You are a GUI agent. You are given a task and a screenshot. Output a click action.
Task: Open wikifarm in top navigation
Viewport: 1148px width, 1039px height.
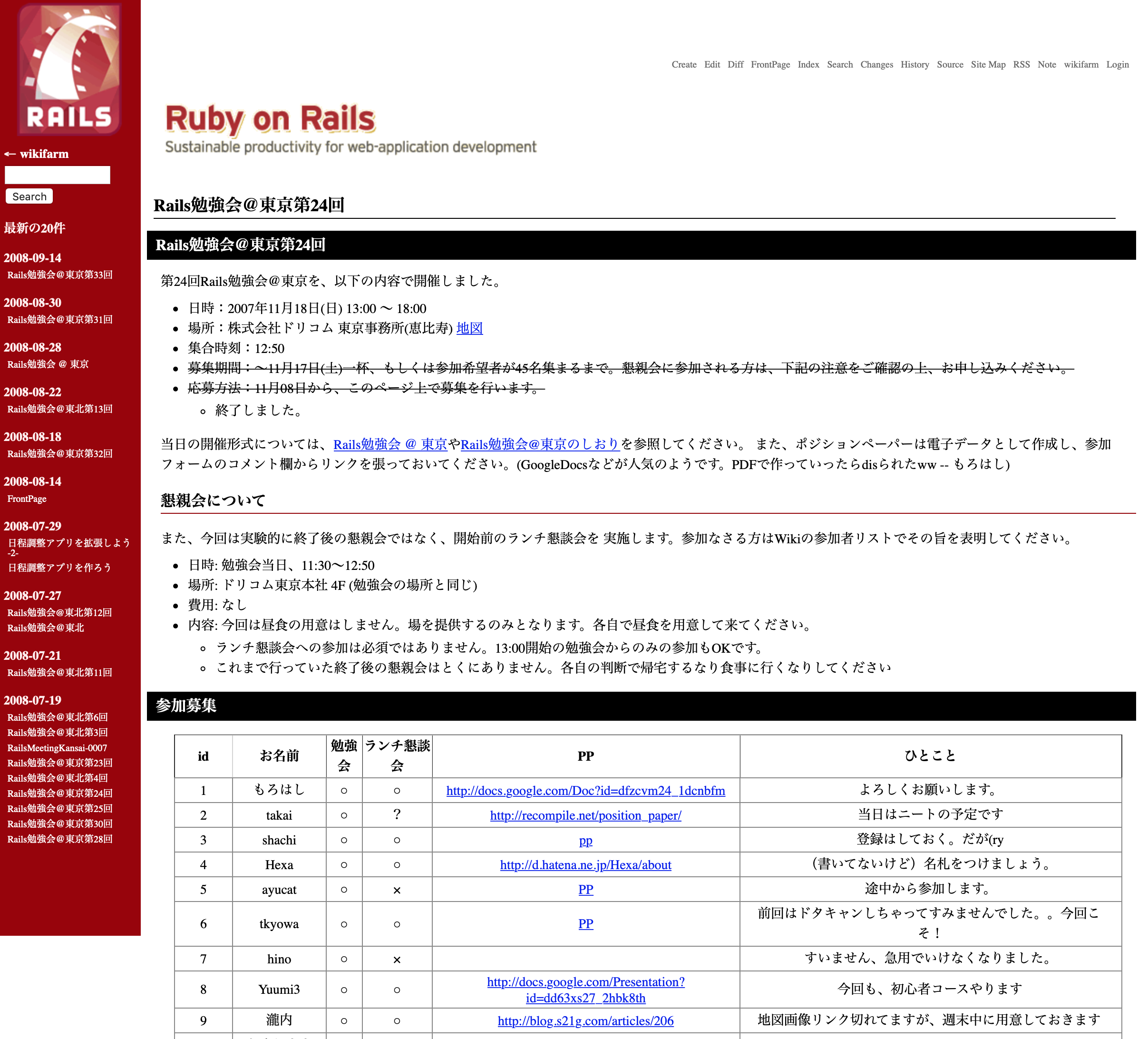pyautogui.click(x=1081, y=64)
